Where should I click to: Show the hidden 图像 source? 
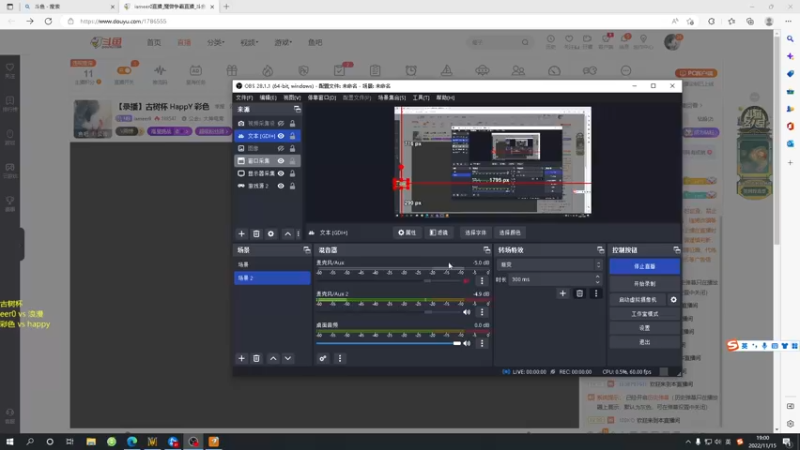(x=281, y=148)
